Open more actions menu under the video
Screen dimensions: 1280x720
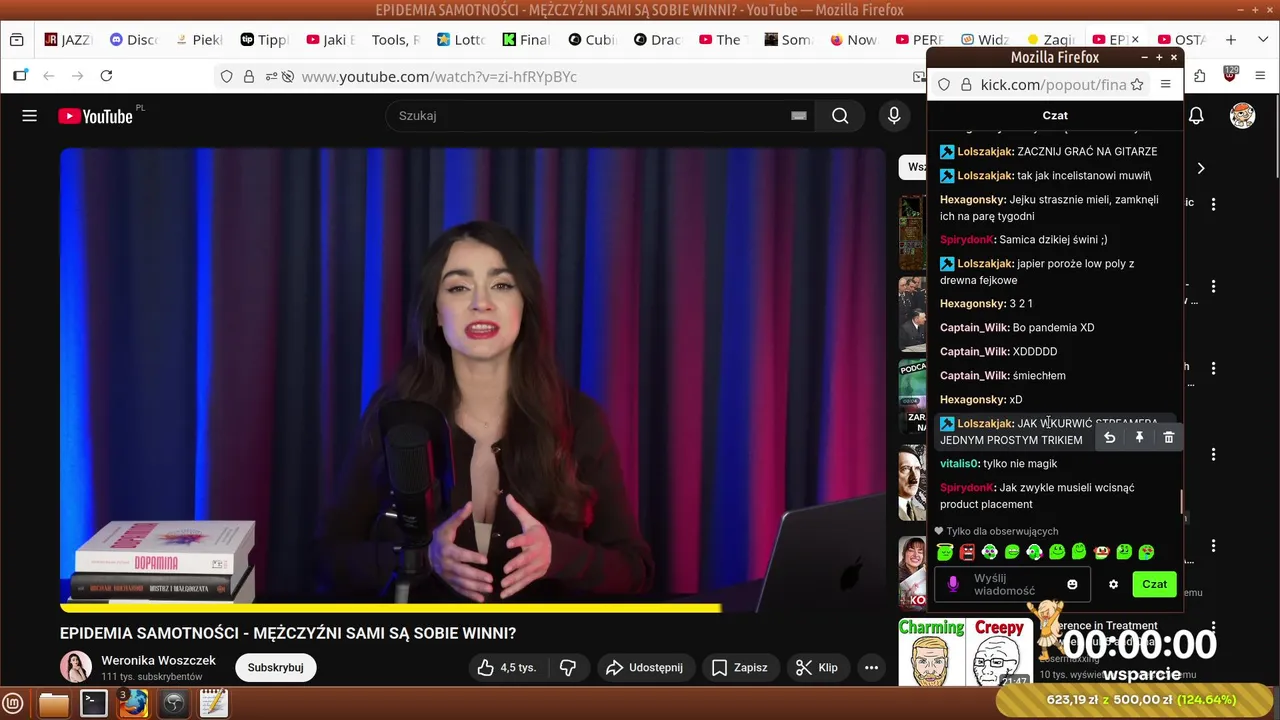pos(871,668)
